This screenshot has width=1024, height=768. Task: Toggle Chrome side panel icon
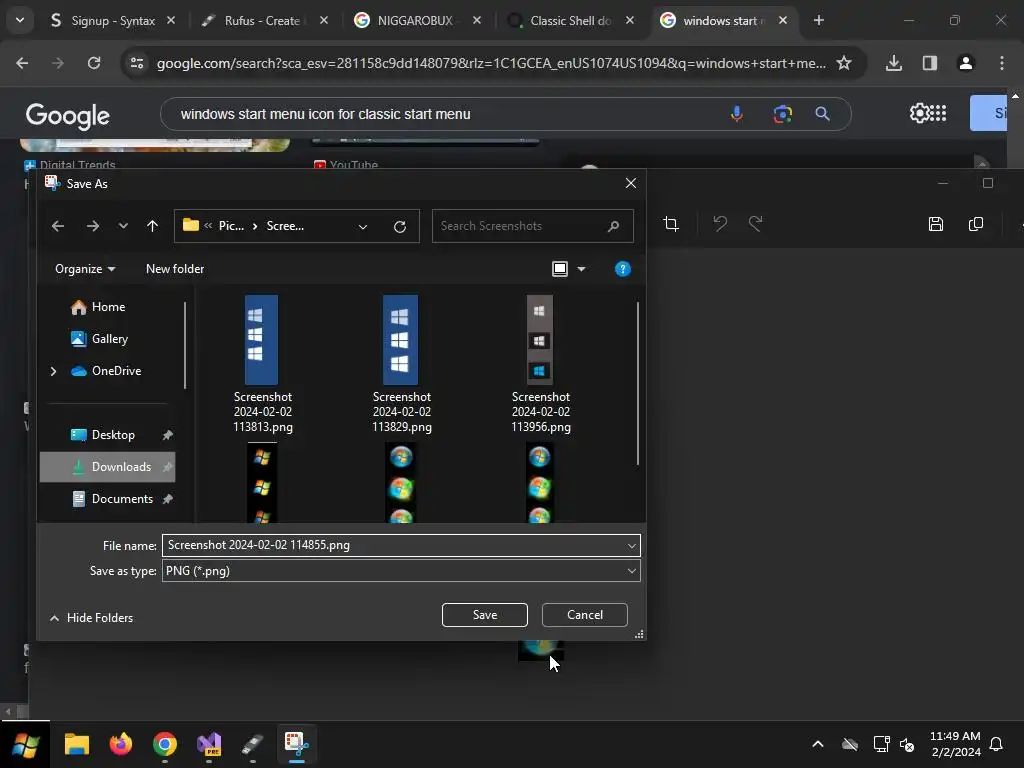pos(930,63)
